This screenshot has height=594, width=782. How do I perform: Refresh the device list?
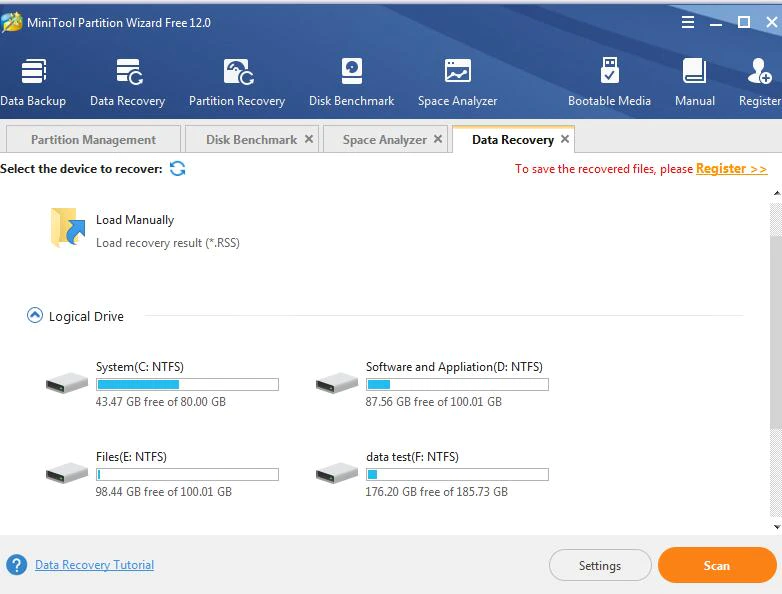[x=178, y=169]
